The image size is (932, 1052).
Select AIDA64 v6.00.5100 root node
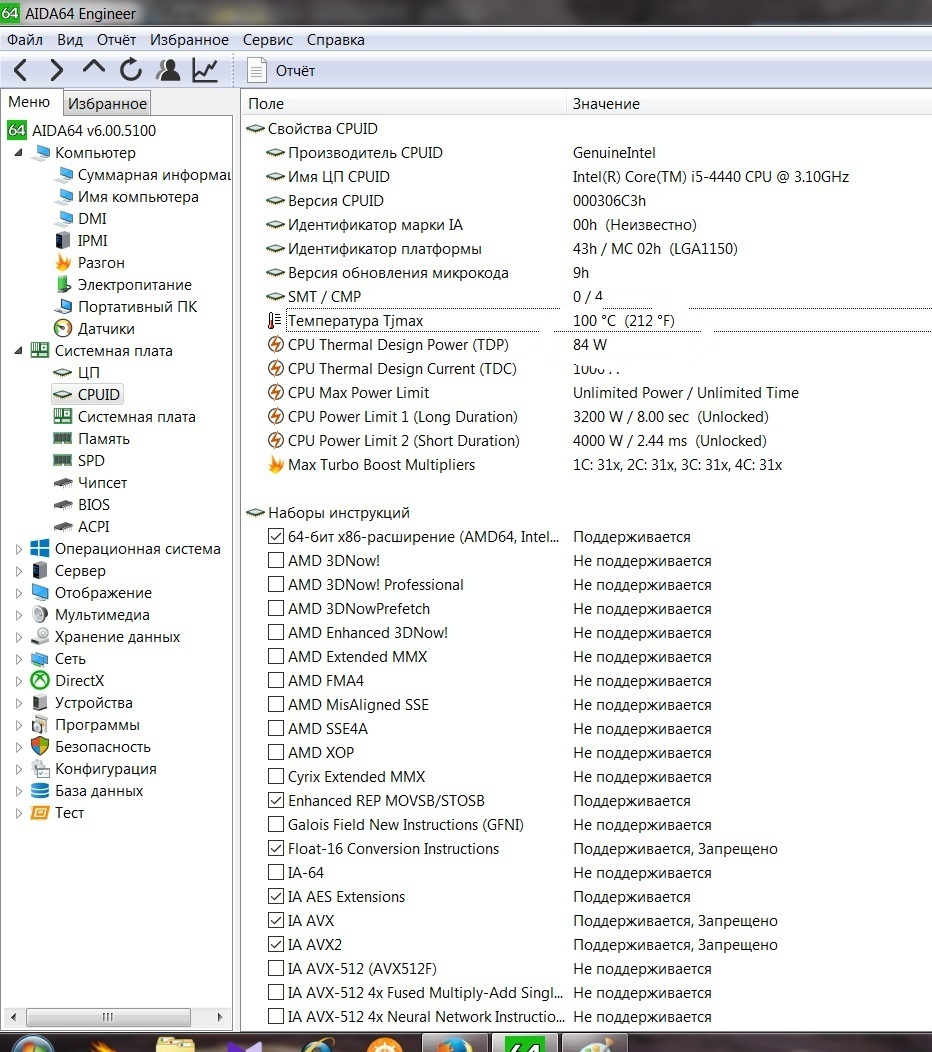click(82, 130)
